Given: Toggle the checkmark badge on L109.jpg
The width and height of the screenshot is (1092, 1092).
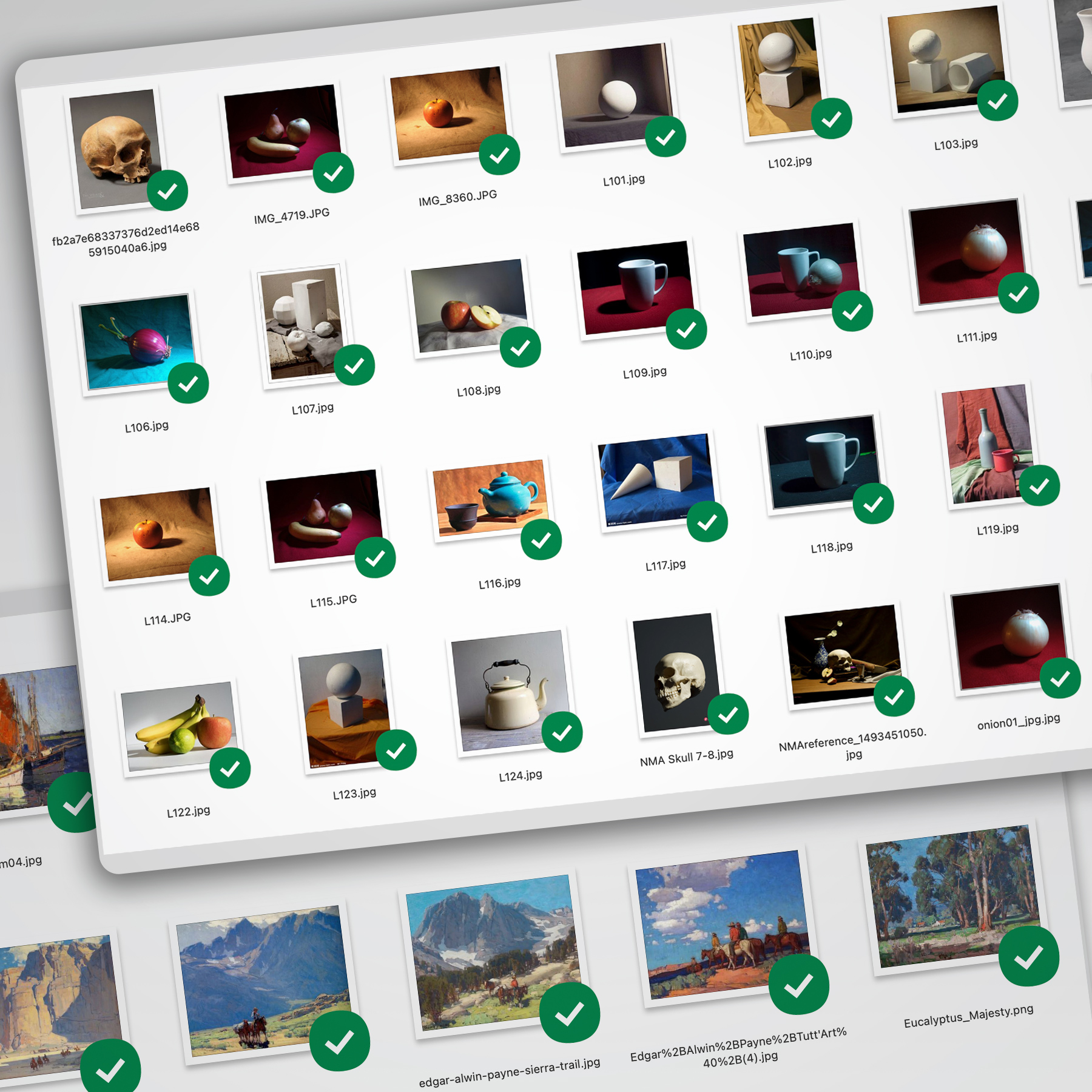Looking at the screenshot, I should click(x=687, y=329).
